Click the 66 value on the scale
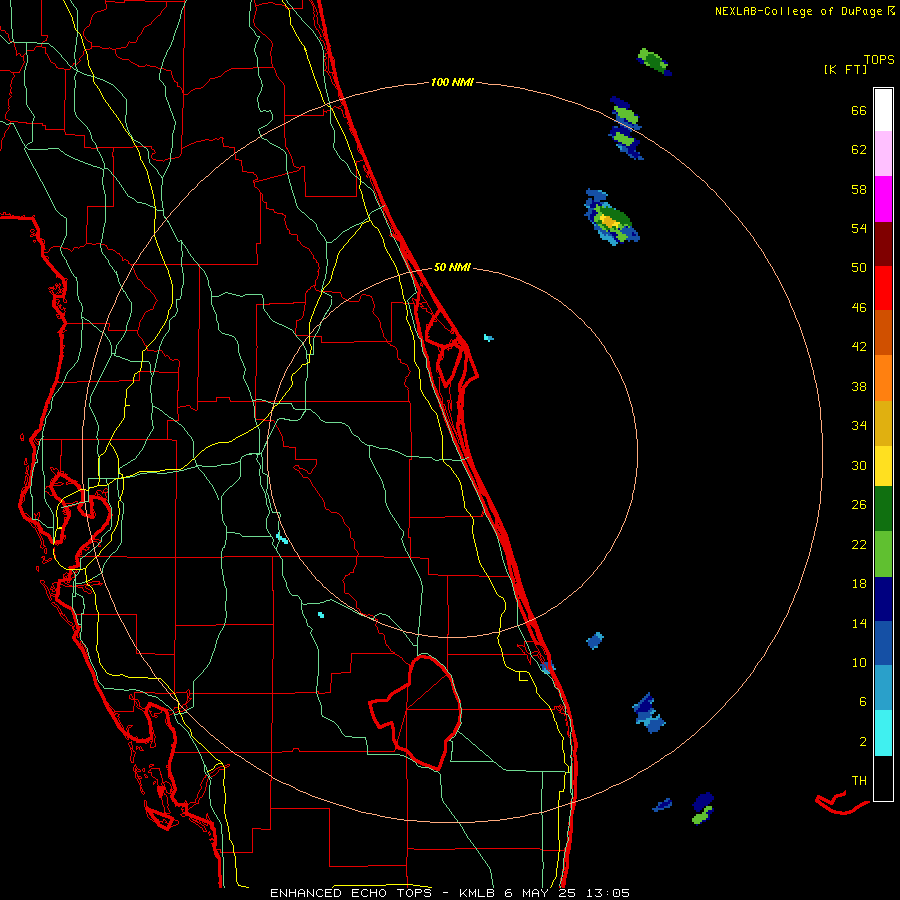The height and width of the screenshot is (900, 900). 859,110
